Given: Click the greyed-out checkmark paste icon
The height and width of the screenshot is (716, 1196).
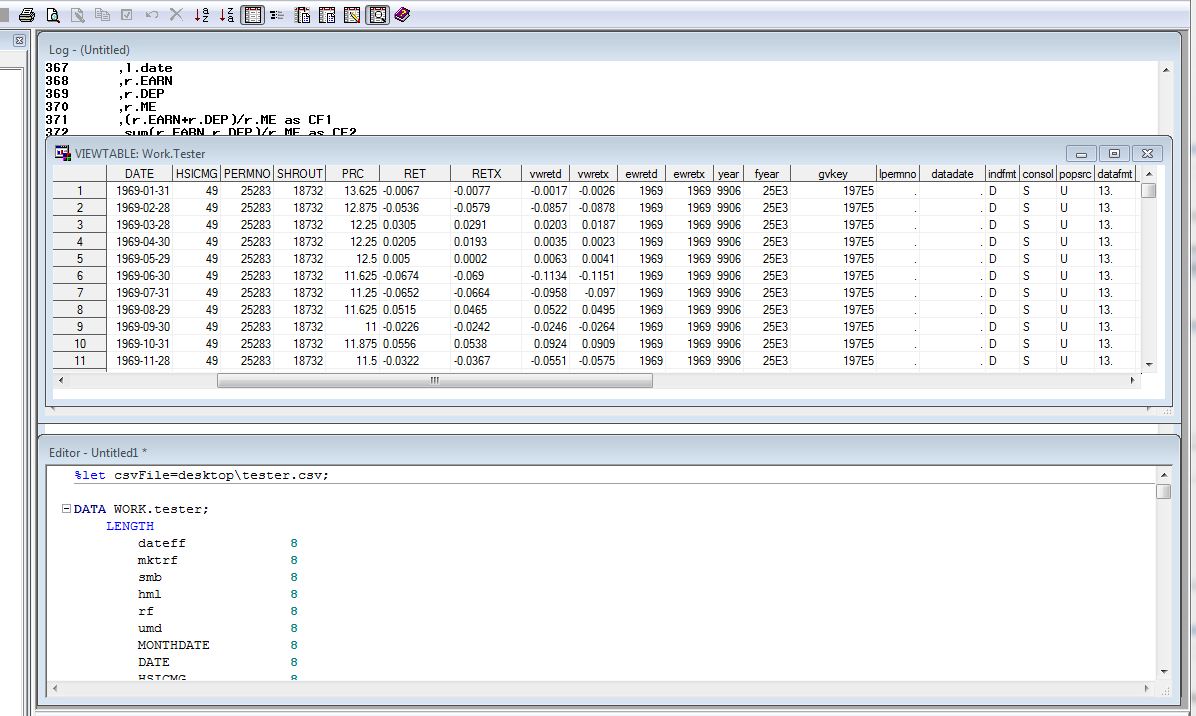Looking at the screenshot, I should 127,14.
